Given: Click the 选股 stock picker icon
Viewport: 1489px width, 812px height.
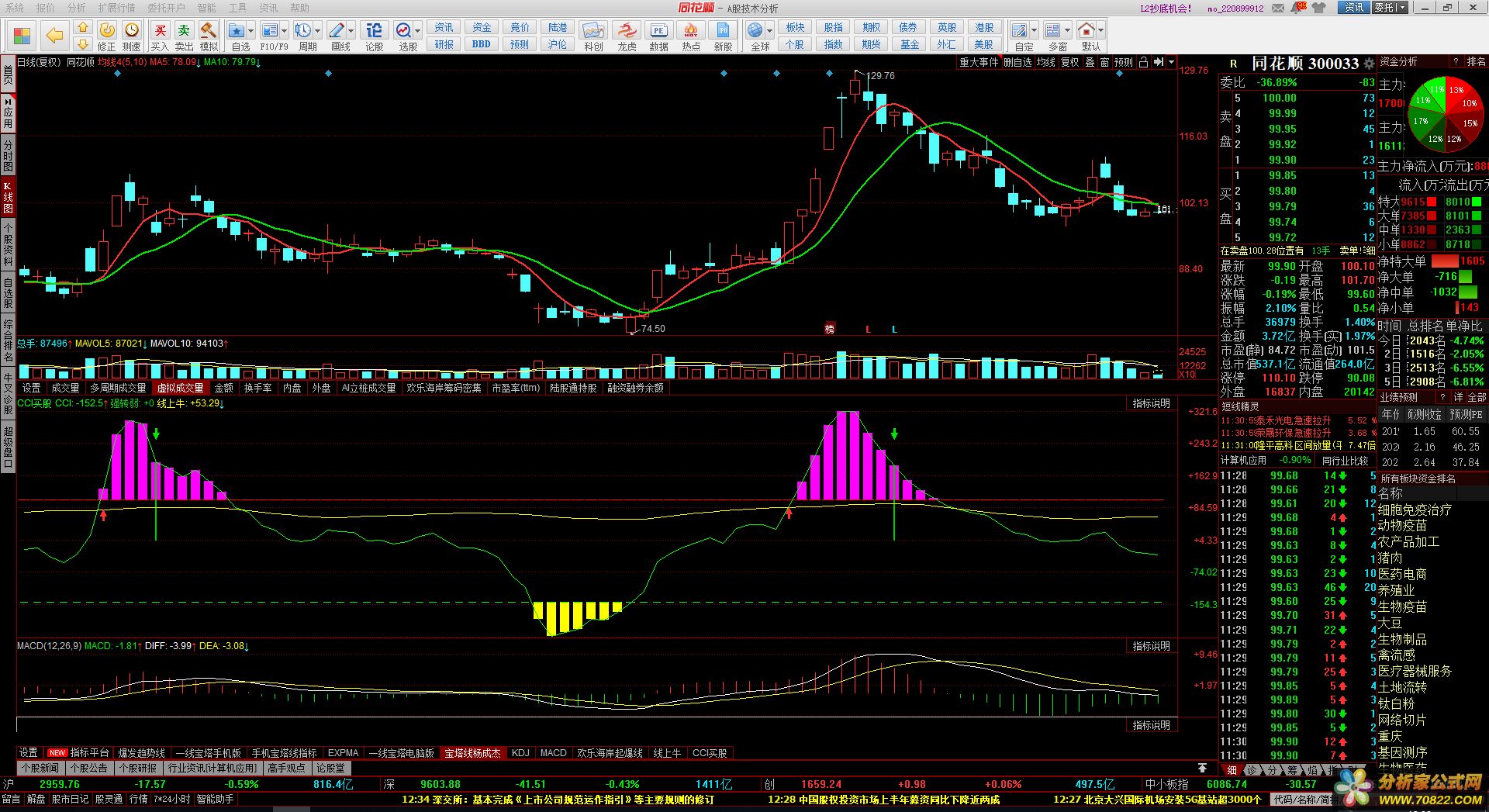Looking at the screenshot, I should click(404, 30).
